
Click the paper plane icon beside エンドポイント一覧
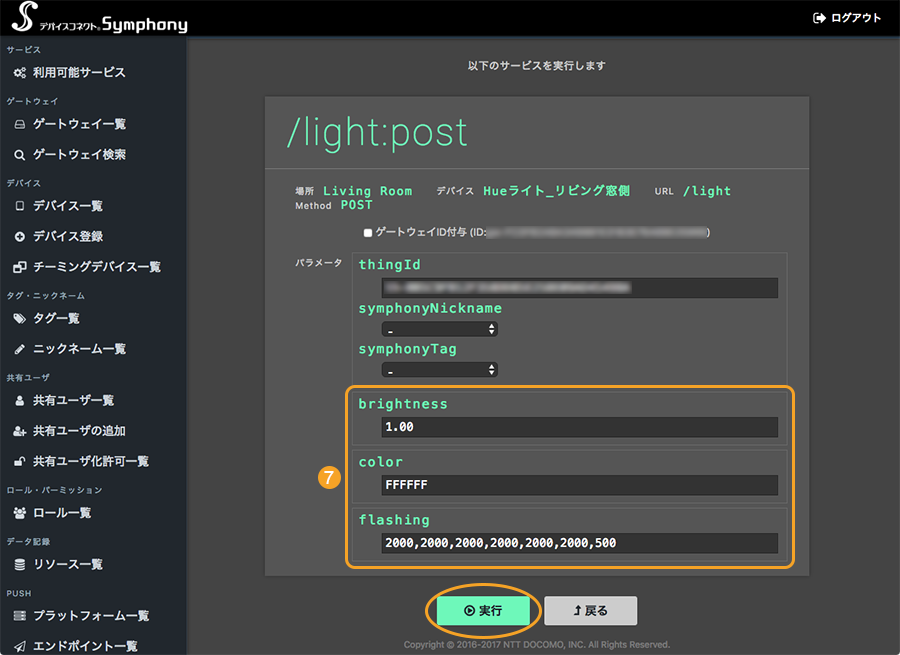pos(20,646)
